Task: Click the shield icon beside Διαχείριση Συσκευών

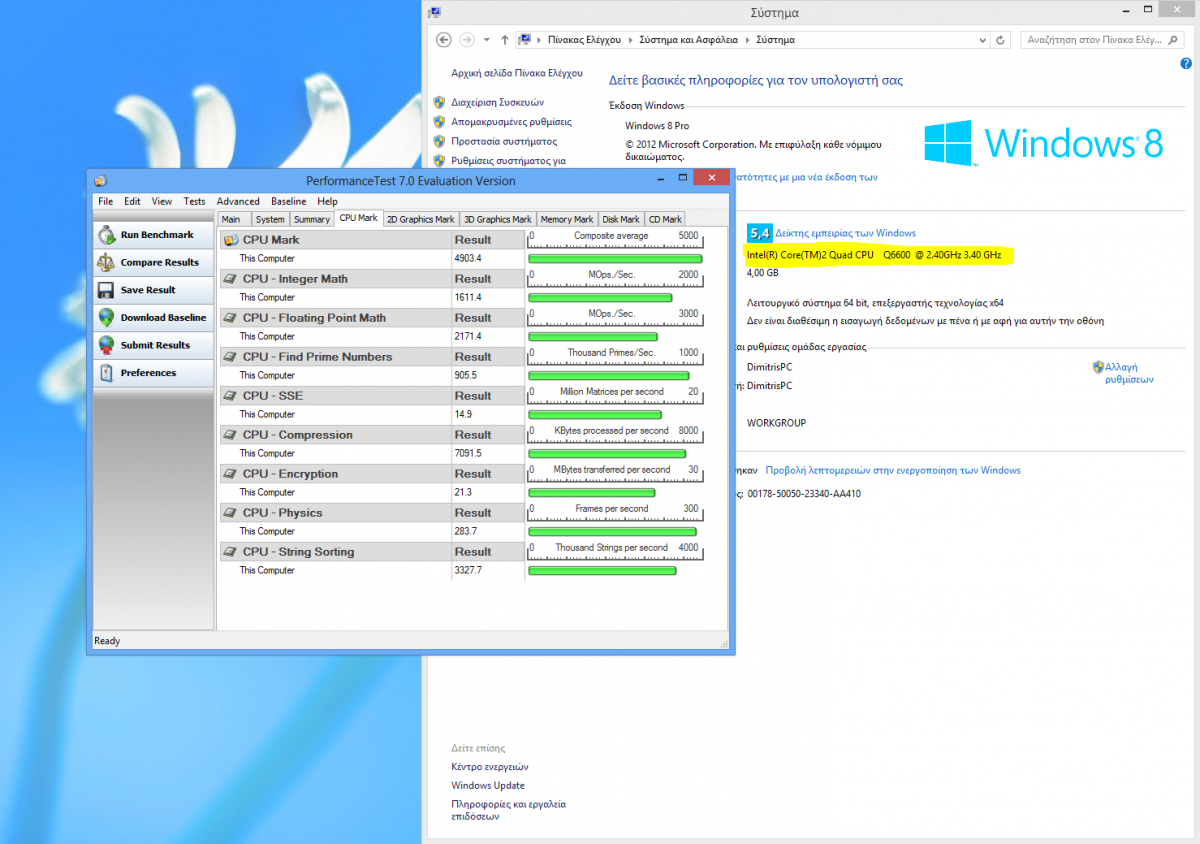Action: coord(439,102)
